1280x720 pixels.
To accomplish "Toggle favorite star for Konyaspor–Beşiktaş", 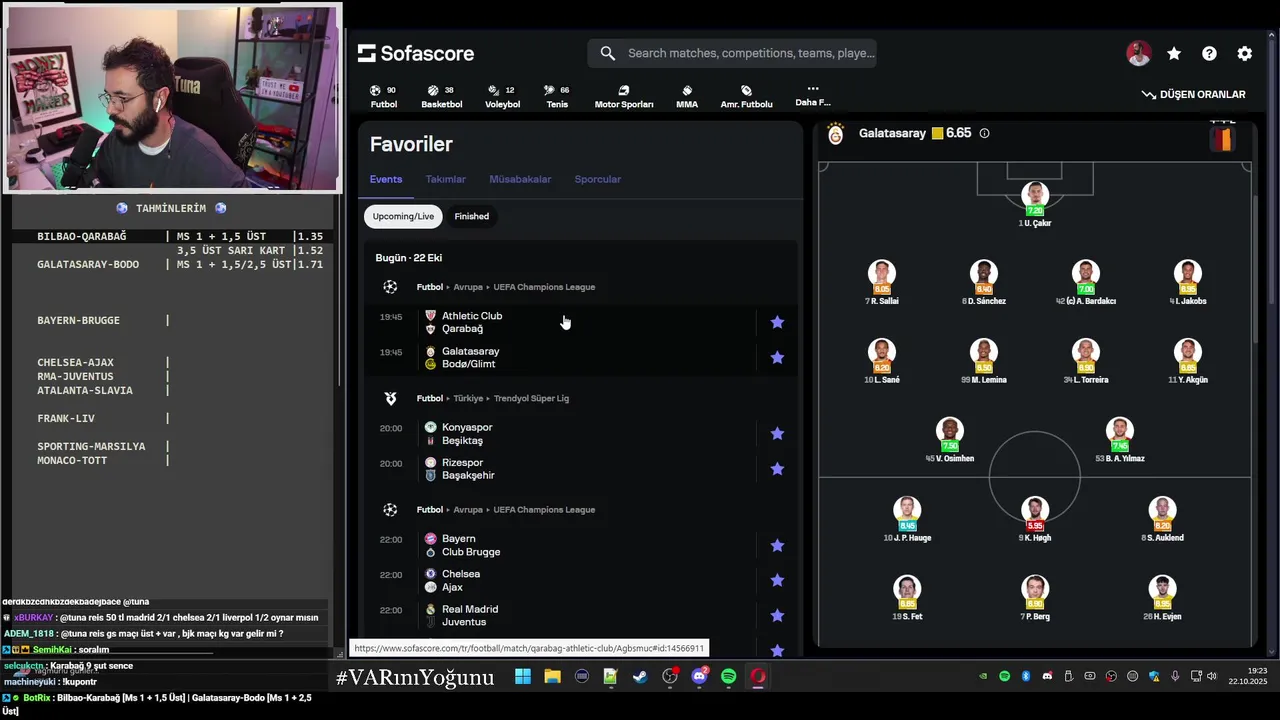I will (x=777, y=433).
